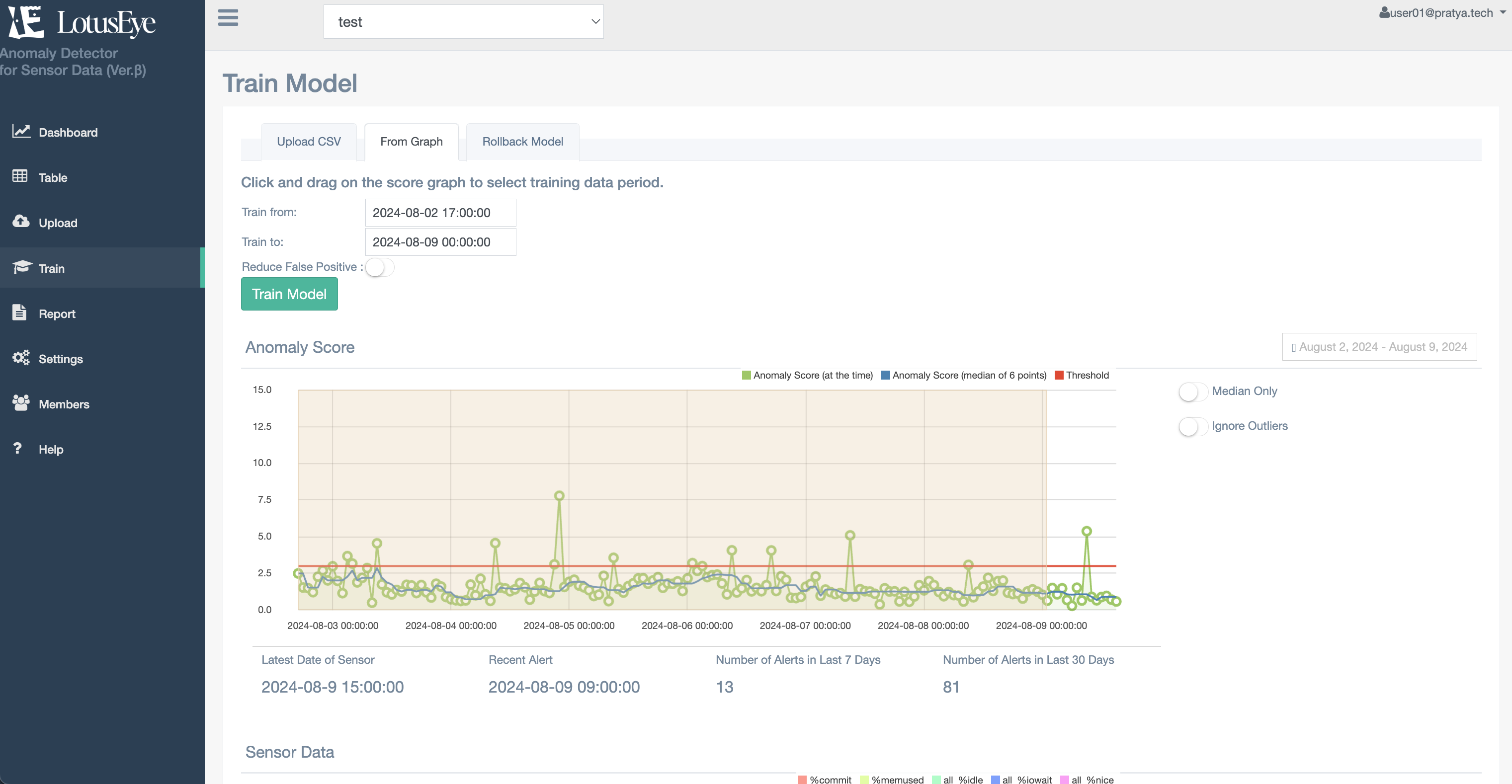Toggle the hamburger menu icon
1512x784 pixels.
tap(228, 17)
